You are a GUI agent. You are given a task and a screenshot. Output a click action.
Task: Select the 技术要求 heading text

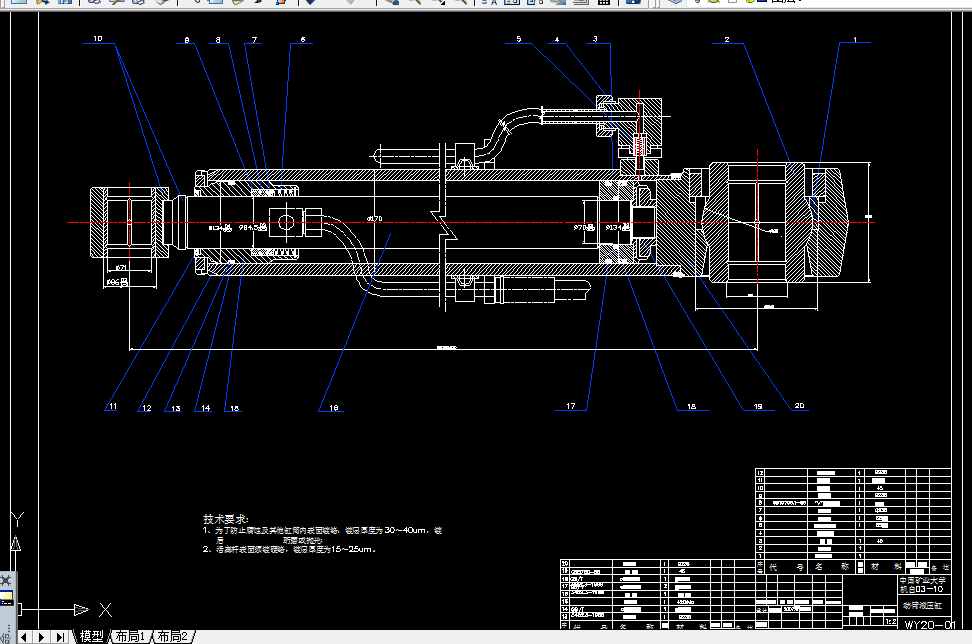(226, 519)
